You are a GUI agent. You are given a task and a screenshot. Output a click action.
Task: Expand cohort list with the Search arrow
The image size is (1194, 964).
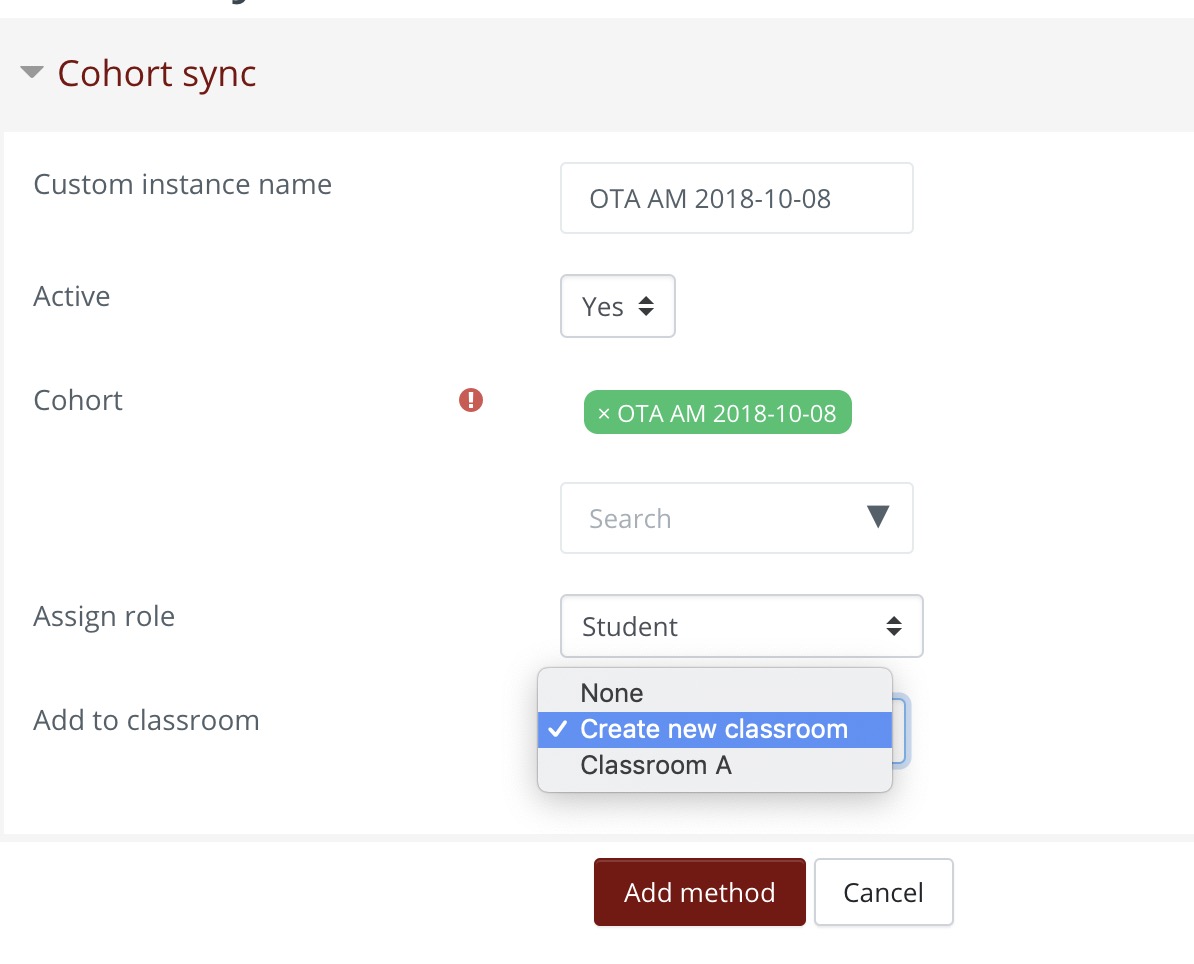[877, 517]
